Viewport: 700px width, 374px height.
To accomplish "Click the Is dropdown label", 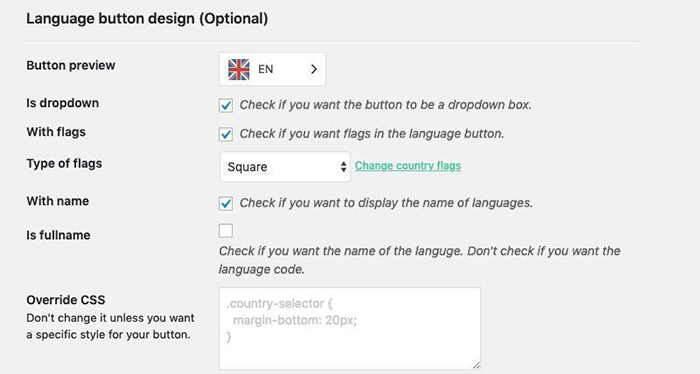I will point(62,103).
